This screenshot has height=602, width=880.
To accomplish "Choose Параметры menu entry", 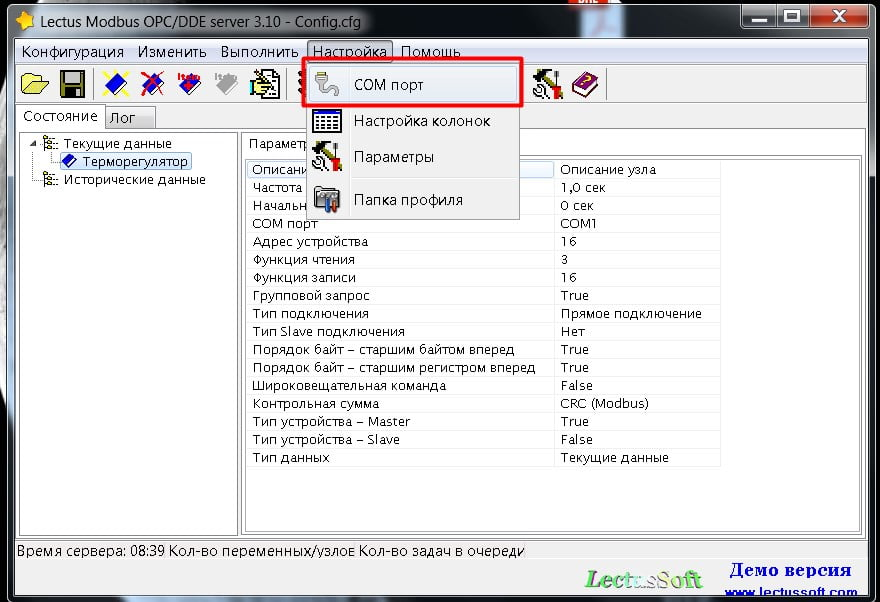I will pyautogui.click(x=413, y=157).
